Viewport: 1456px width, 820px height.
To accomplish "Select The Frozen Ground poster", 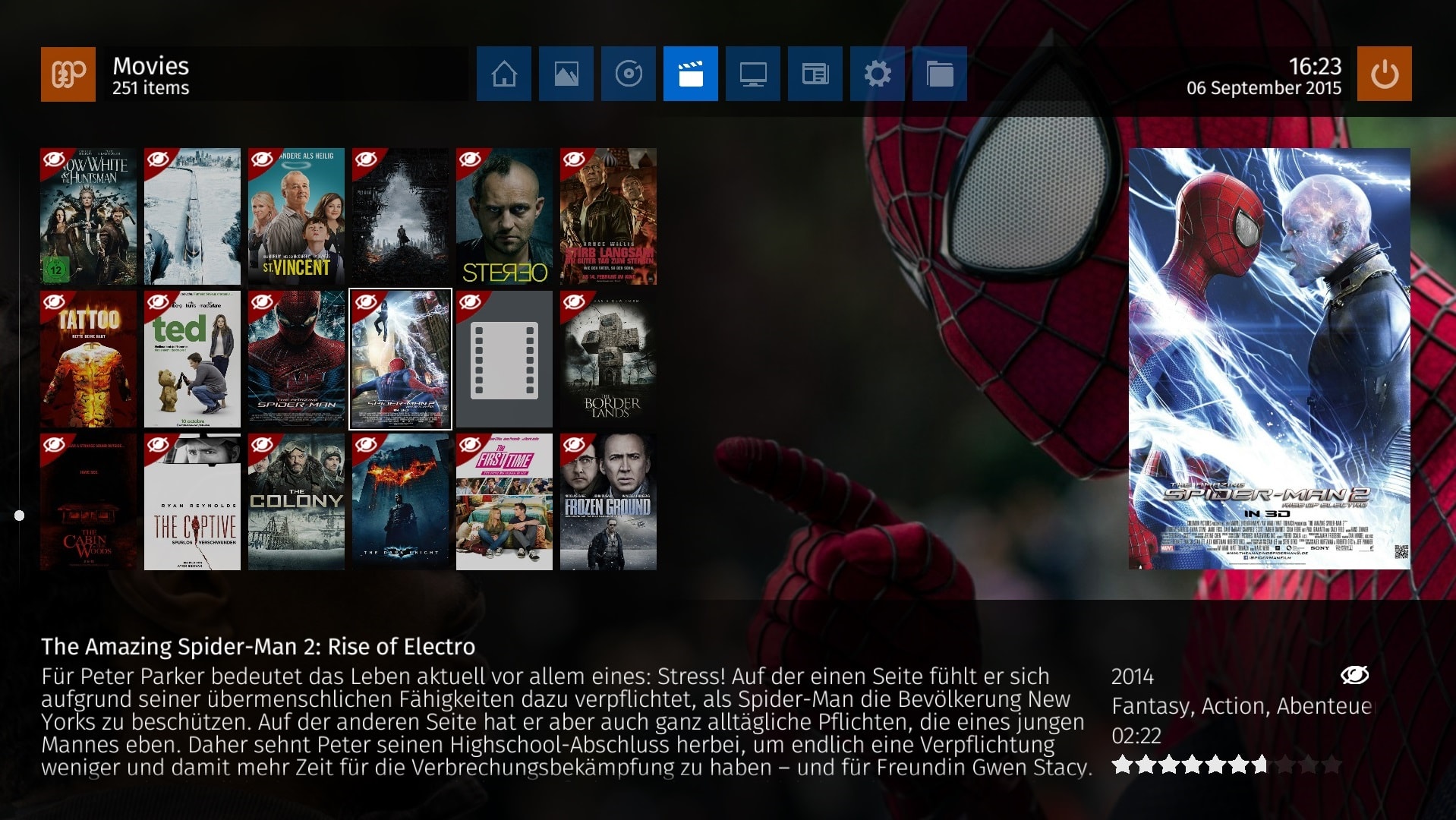I will point(608,502).
